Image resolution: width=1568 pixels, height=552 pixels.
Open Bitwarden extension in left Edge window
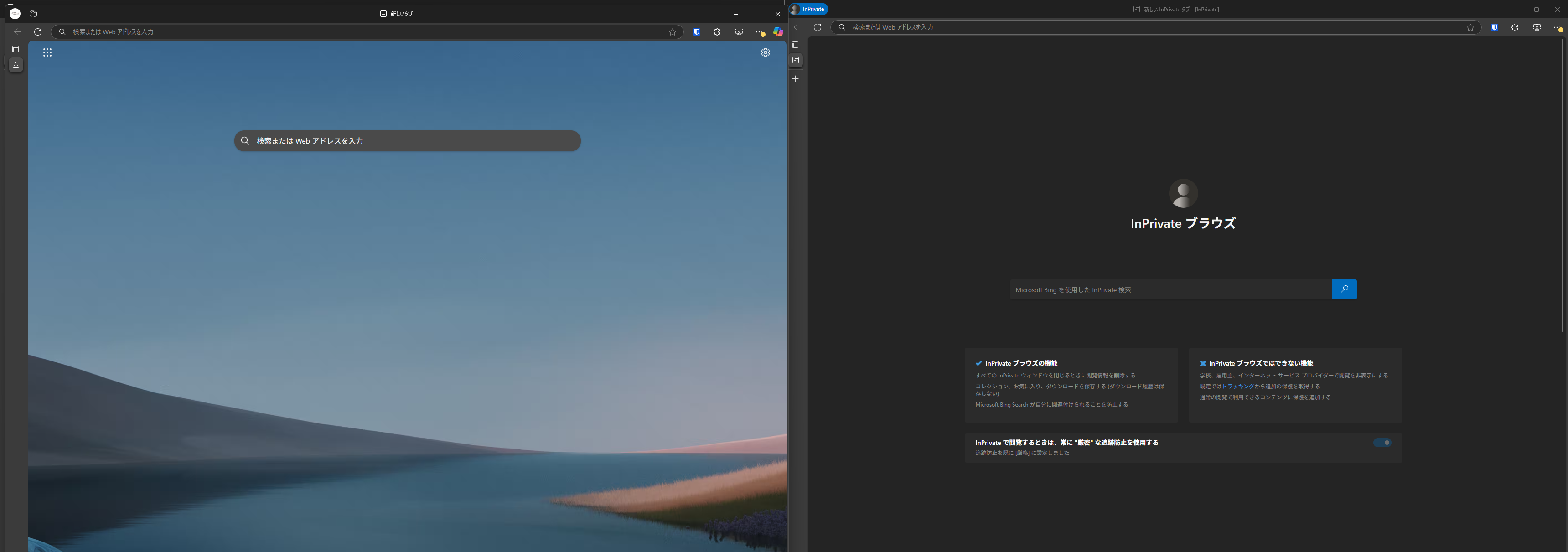pos(697,31)
